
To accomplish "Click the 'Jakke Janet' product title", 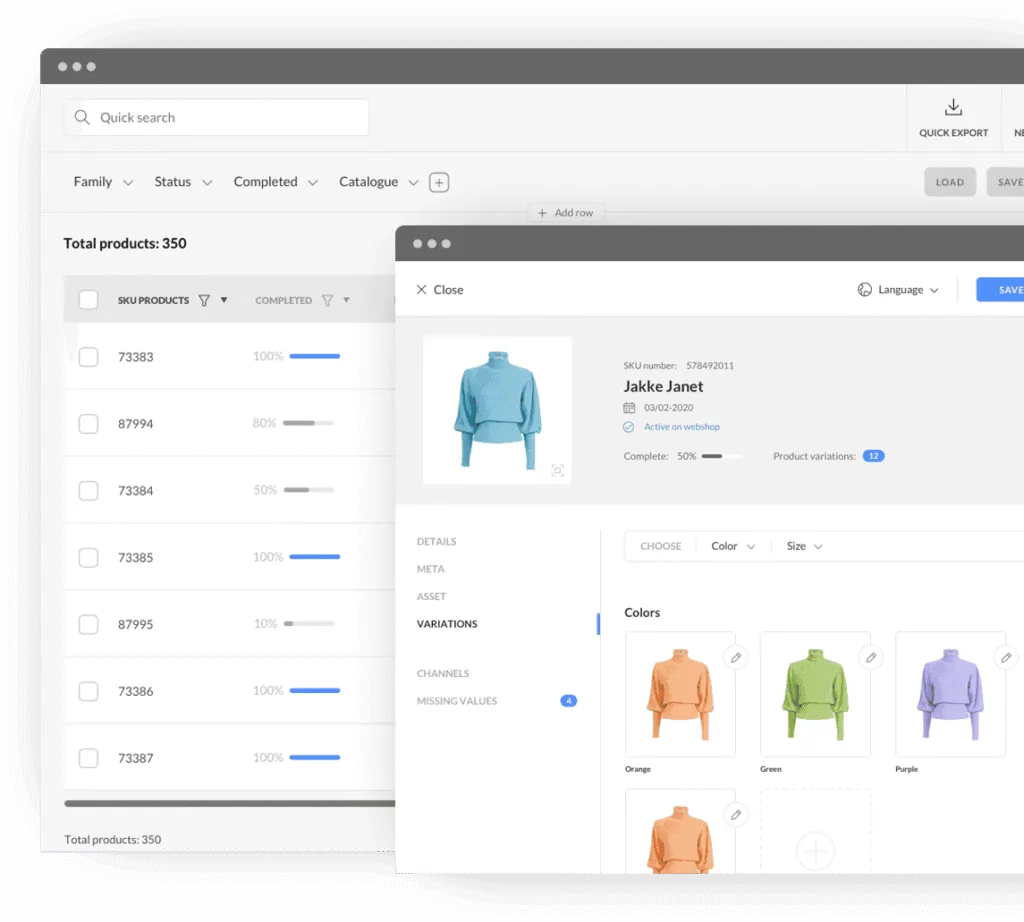I will click(x=663, y=387).
